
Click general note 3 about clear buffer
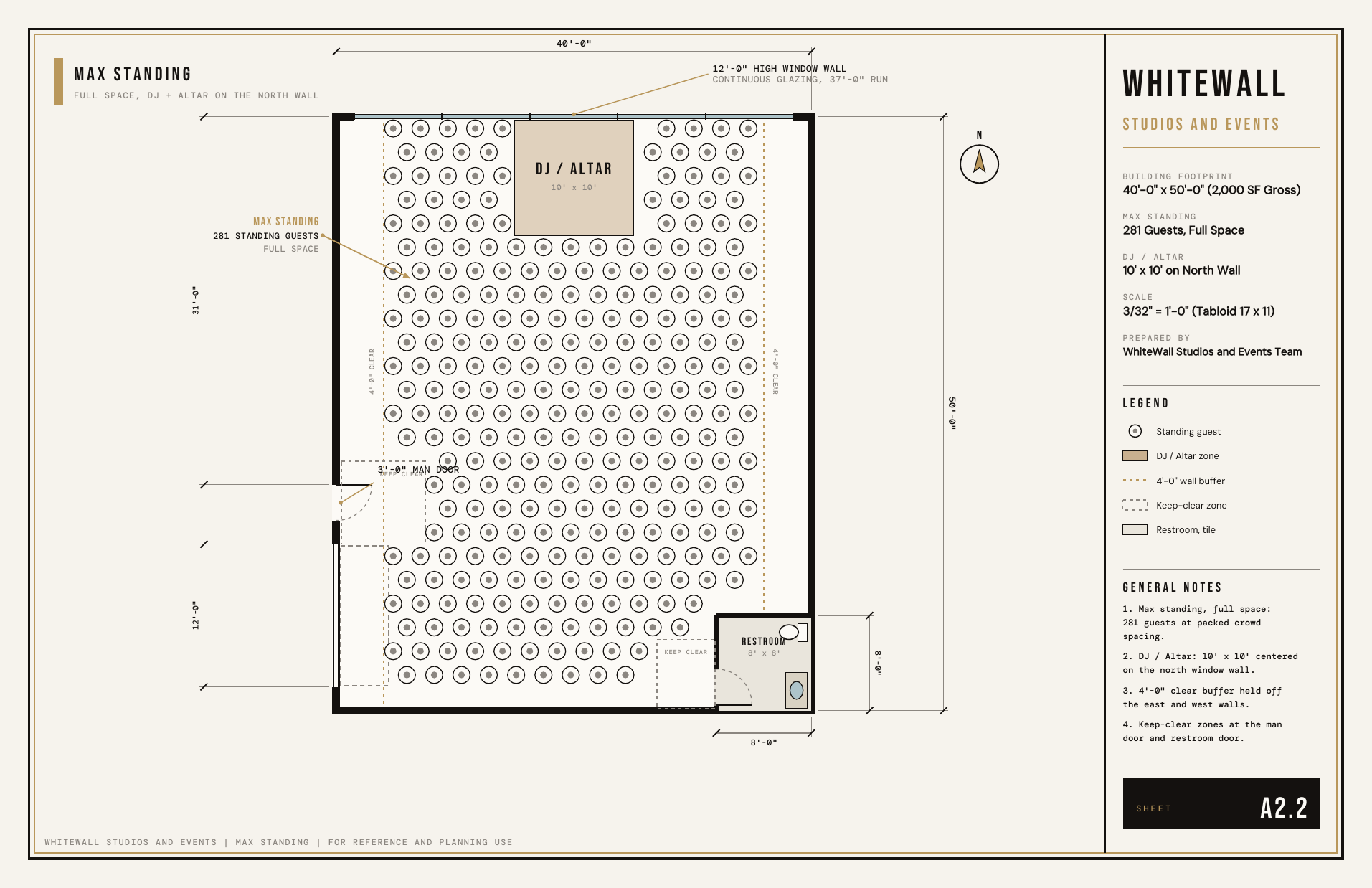[1202, 697]
